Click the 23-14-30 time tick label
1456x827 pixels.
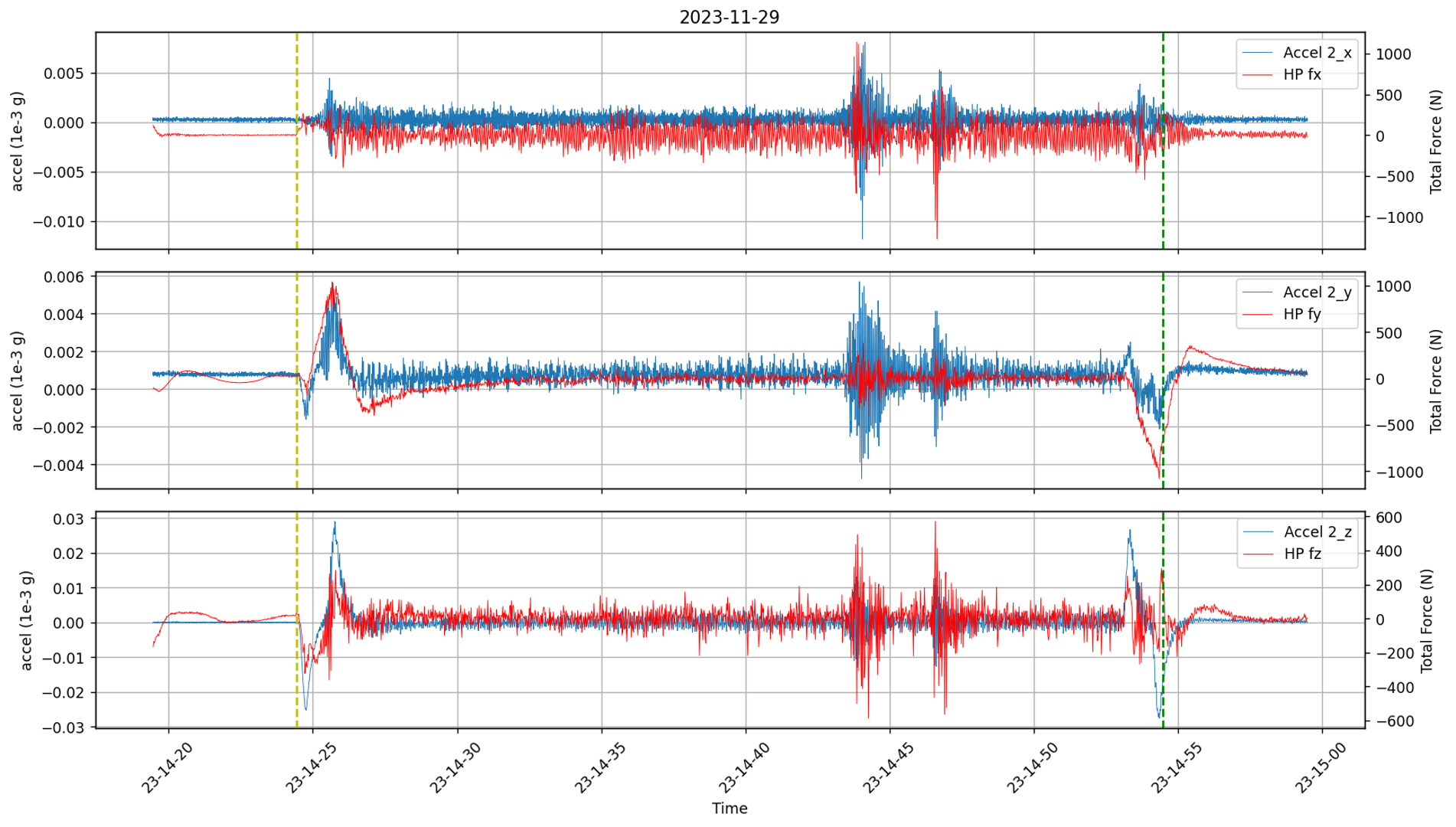point(455,768)
